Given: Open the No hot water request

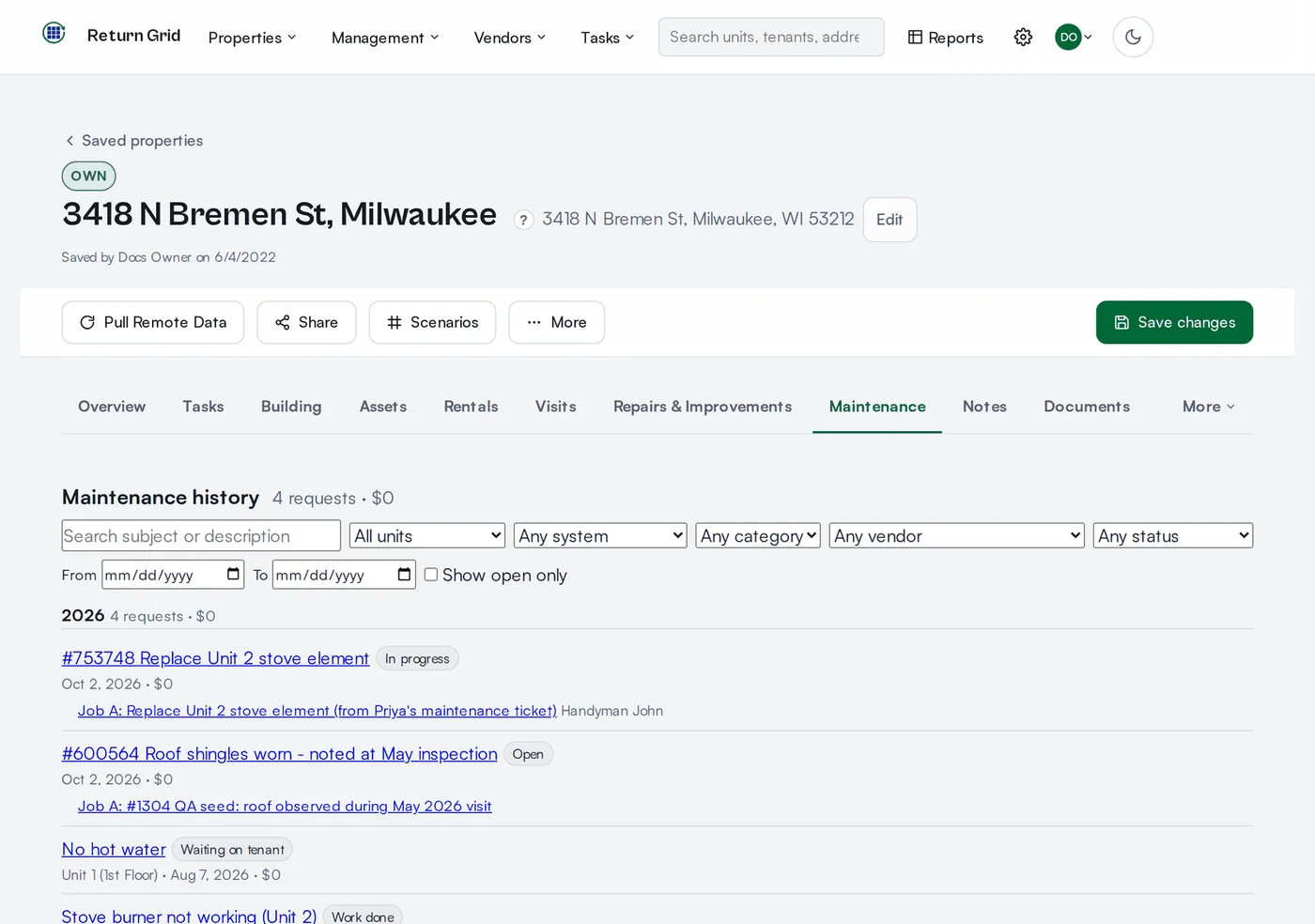Looking at the screenshot, I should 114,849.
